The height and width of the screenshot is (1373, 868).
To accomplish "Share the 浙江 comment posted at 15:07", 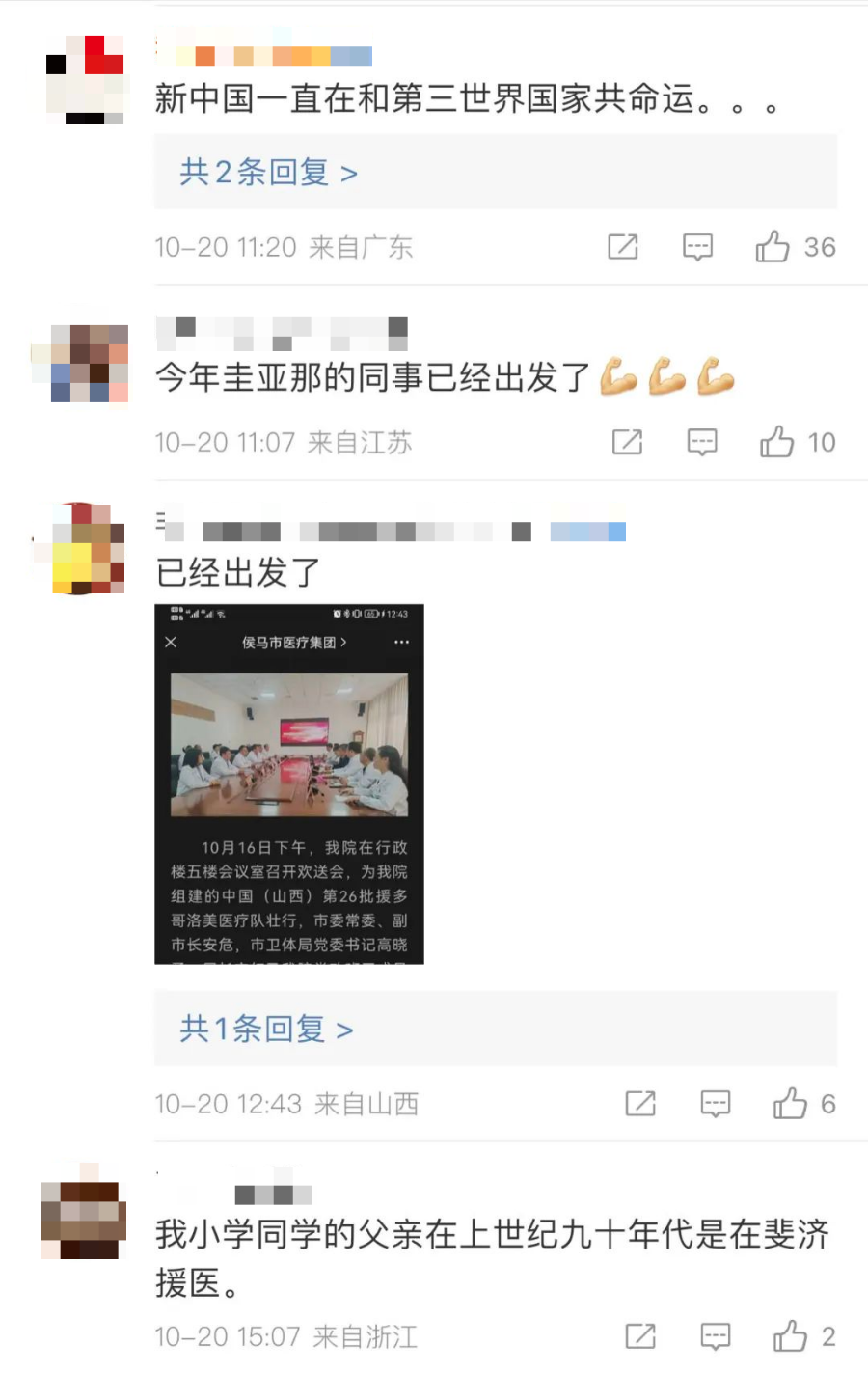I will click(x=640, y=1336).
